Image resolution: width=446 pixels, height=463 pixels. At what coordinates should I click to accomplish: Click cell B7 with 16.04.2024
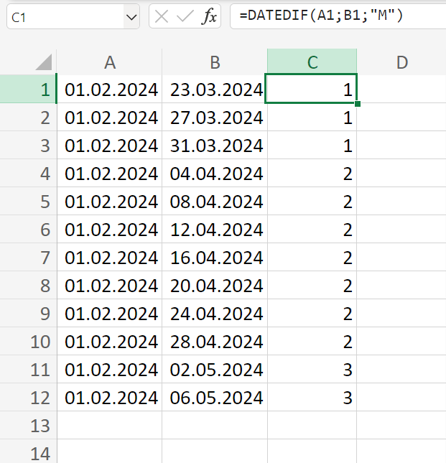tap(215, 257)
